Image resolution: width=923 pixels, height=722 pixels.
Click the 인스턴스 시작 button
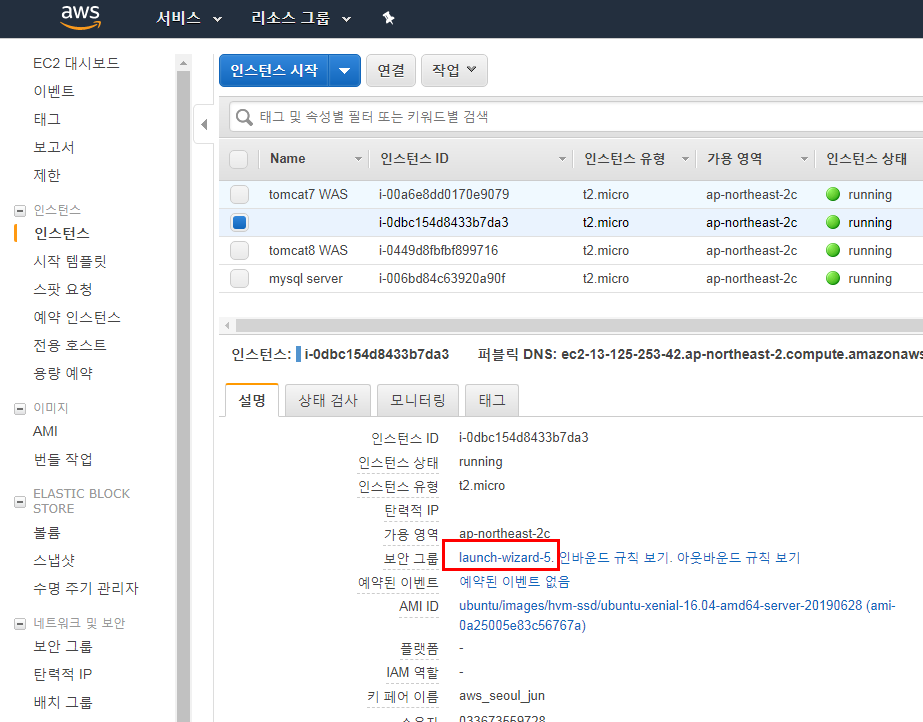pos(274,71)
